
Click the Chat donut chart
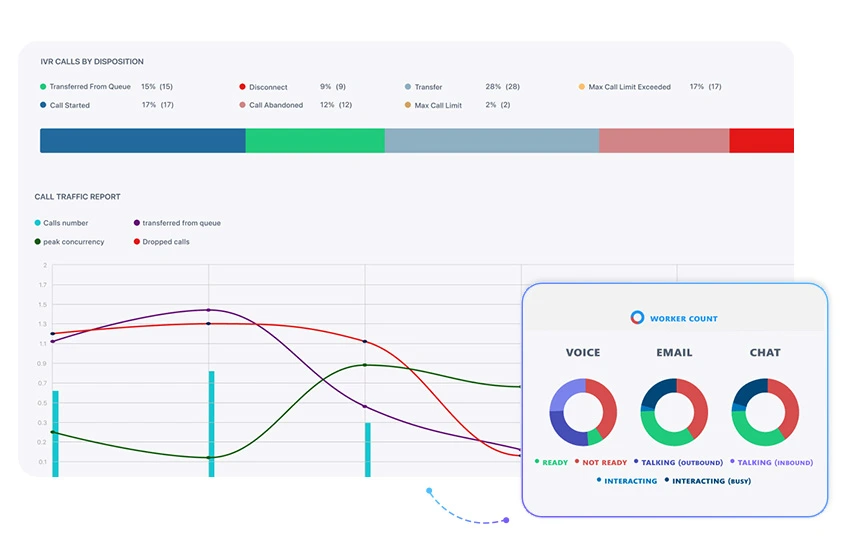point(765,412)
